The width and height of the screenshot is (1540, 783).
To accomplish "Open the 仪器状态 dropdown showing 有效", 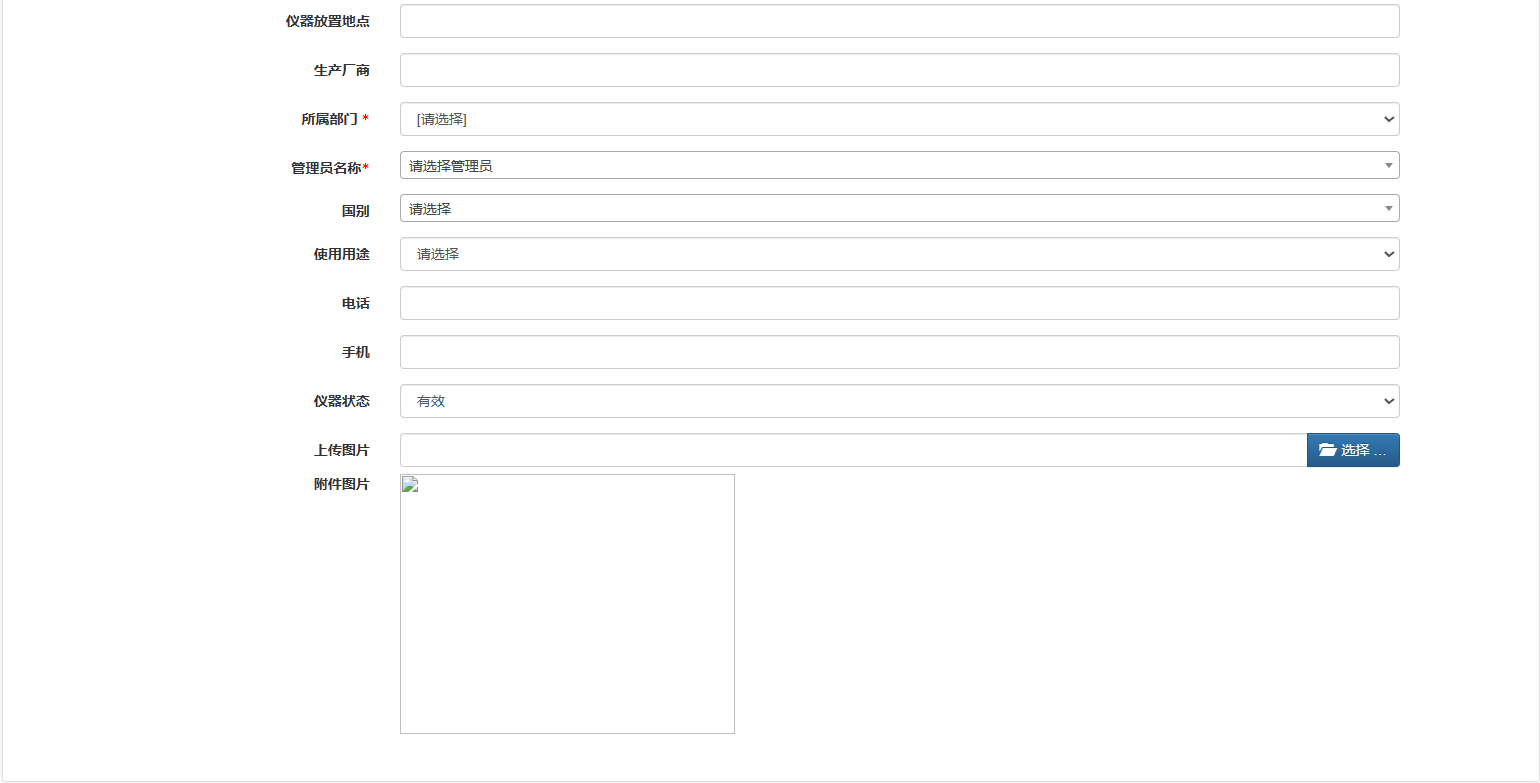I will click(x=1388, y=401).
